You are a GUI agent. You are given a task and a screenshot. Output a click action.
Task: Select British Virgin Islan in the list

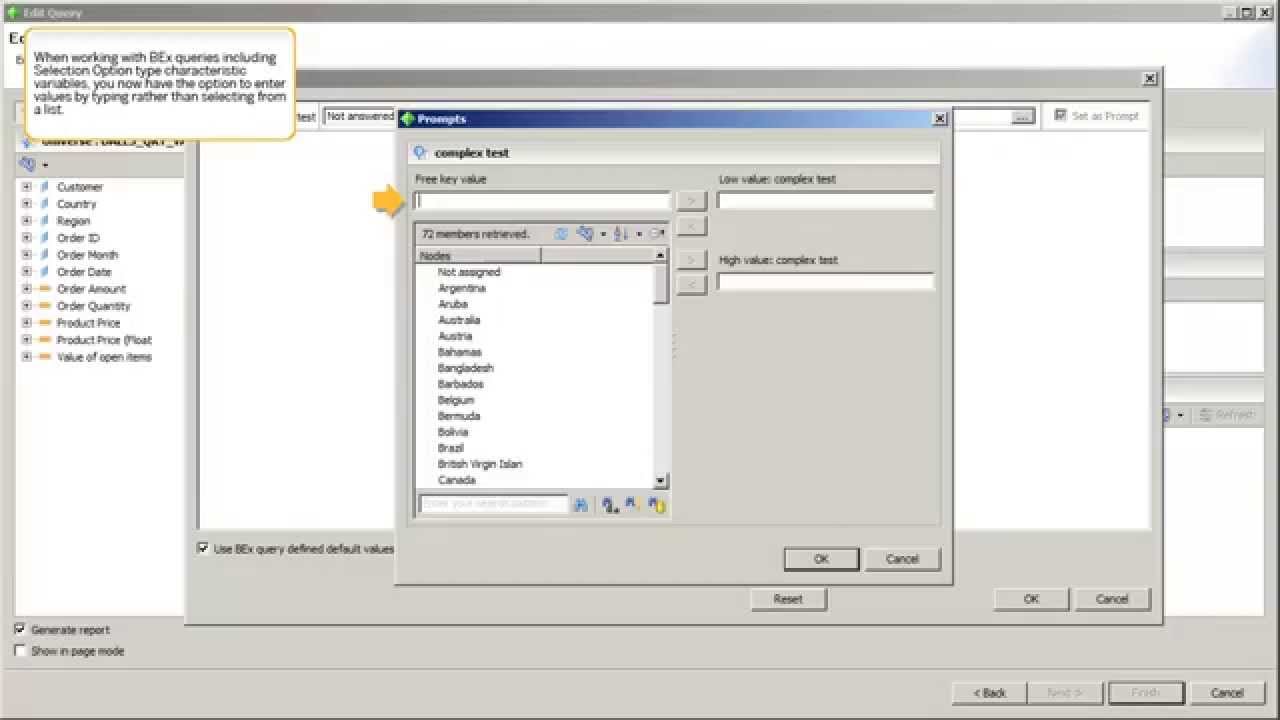480,464
